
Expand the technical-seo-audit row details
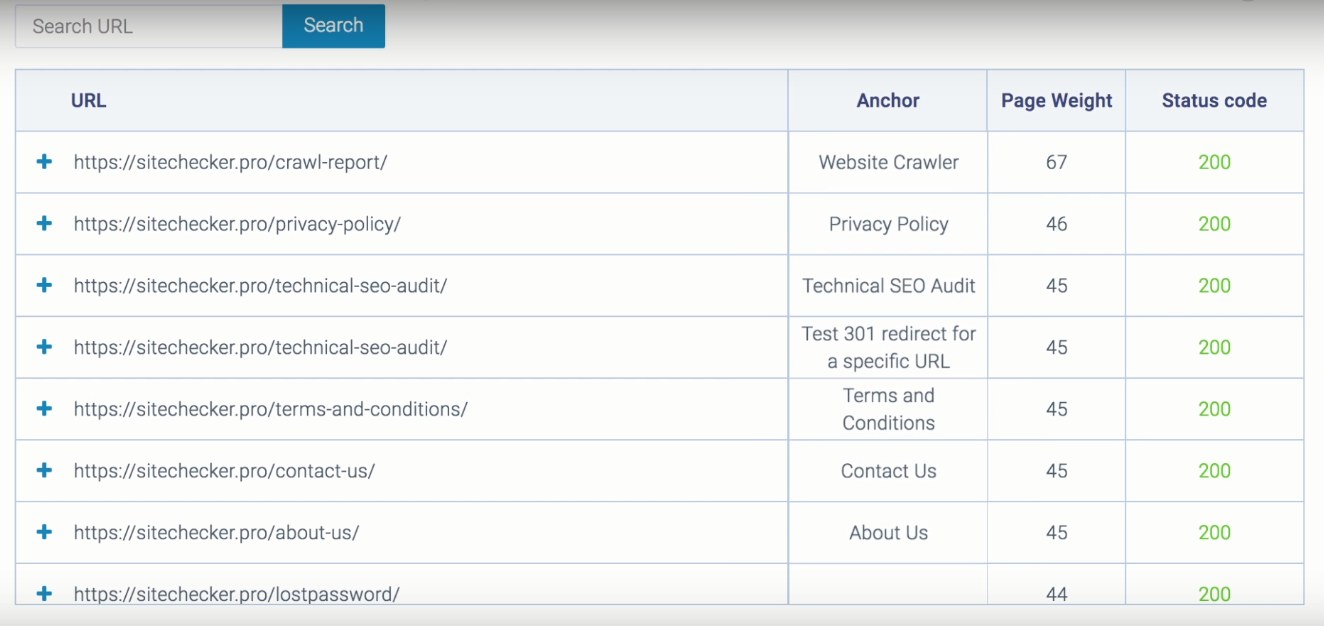(44, 285)
